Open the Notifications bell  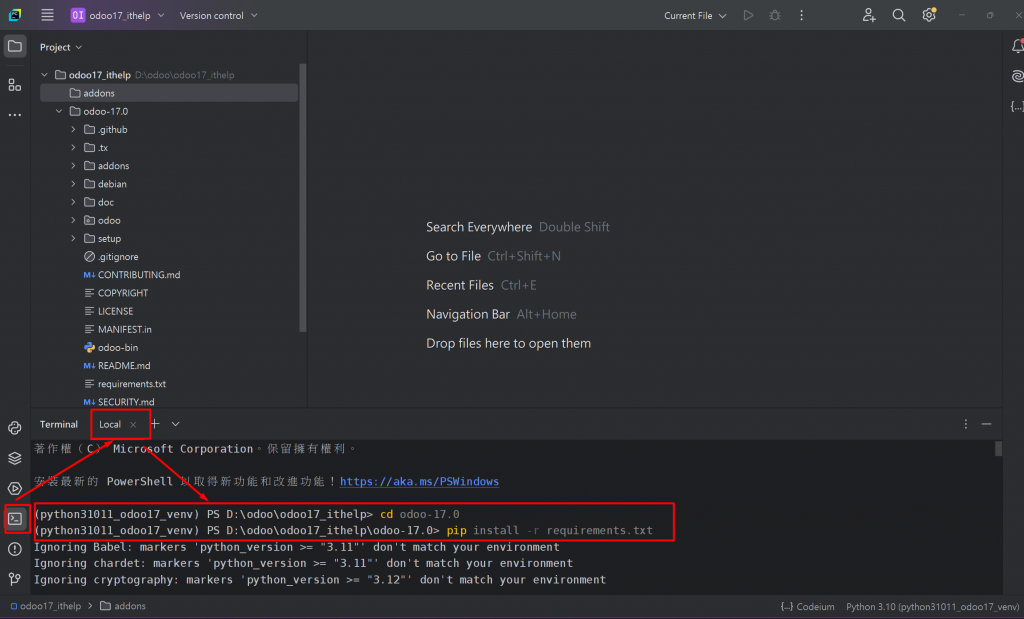click(1017, 46)
